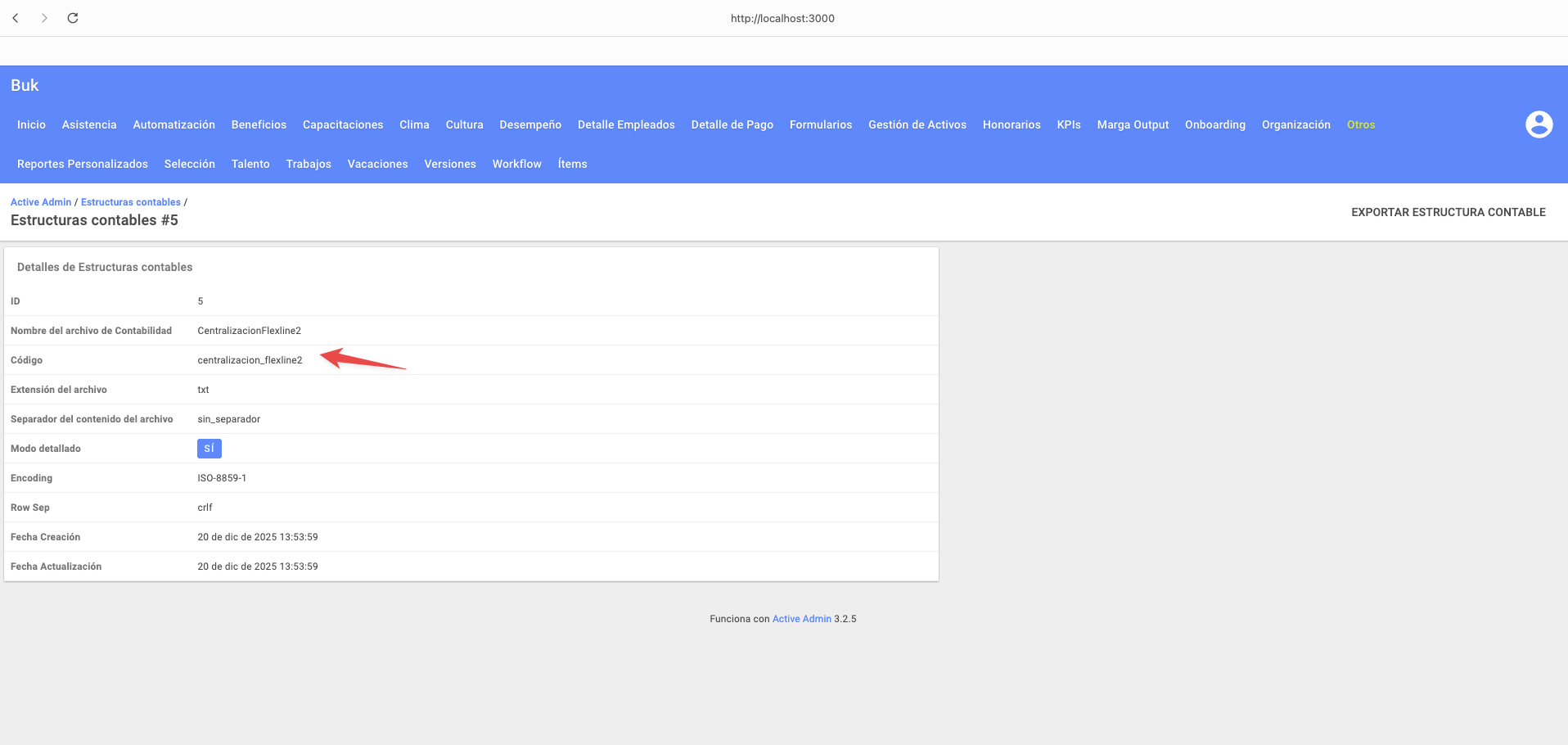Click the user profile avatar icon
The image size is (1568, 745).
tap(1539, 124)
